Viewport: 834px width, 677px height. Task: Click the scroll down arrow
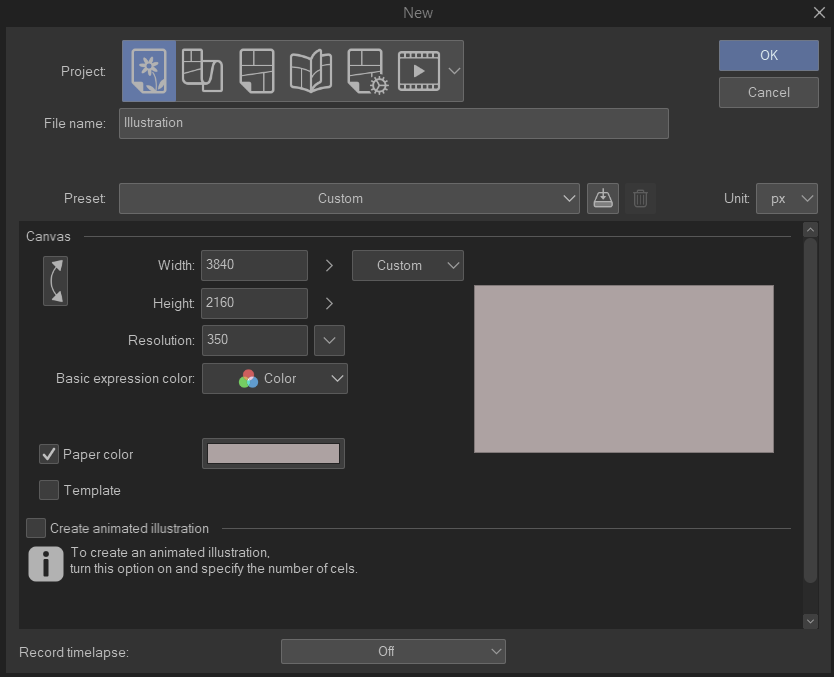810,621
